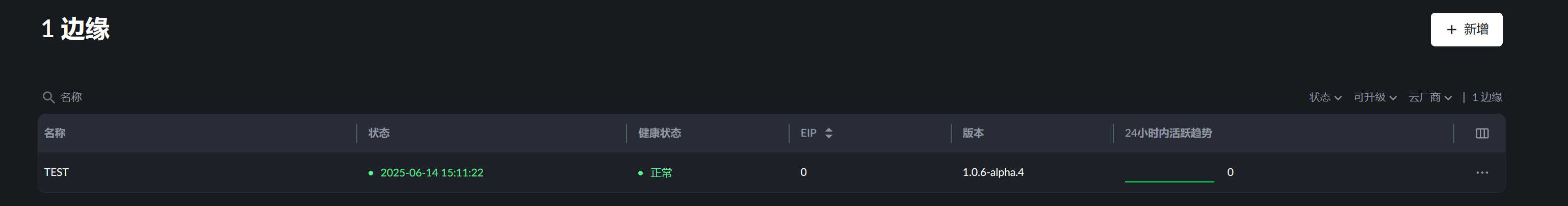Image resolution: width=1568 pixels, height=206 pixels.
Task: Click the 名称 column header
Action: 55,134
